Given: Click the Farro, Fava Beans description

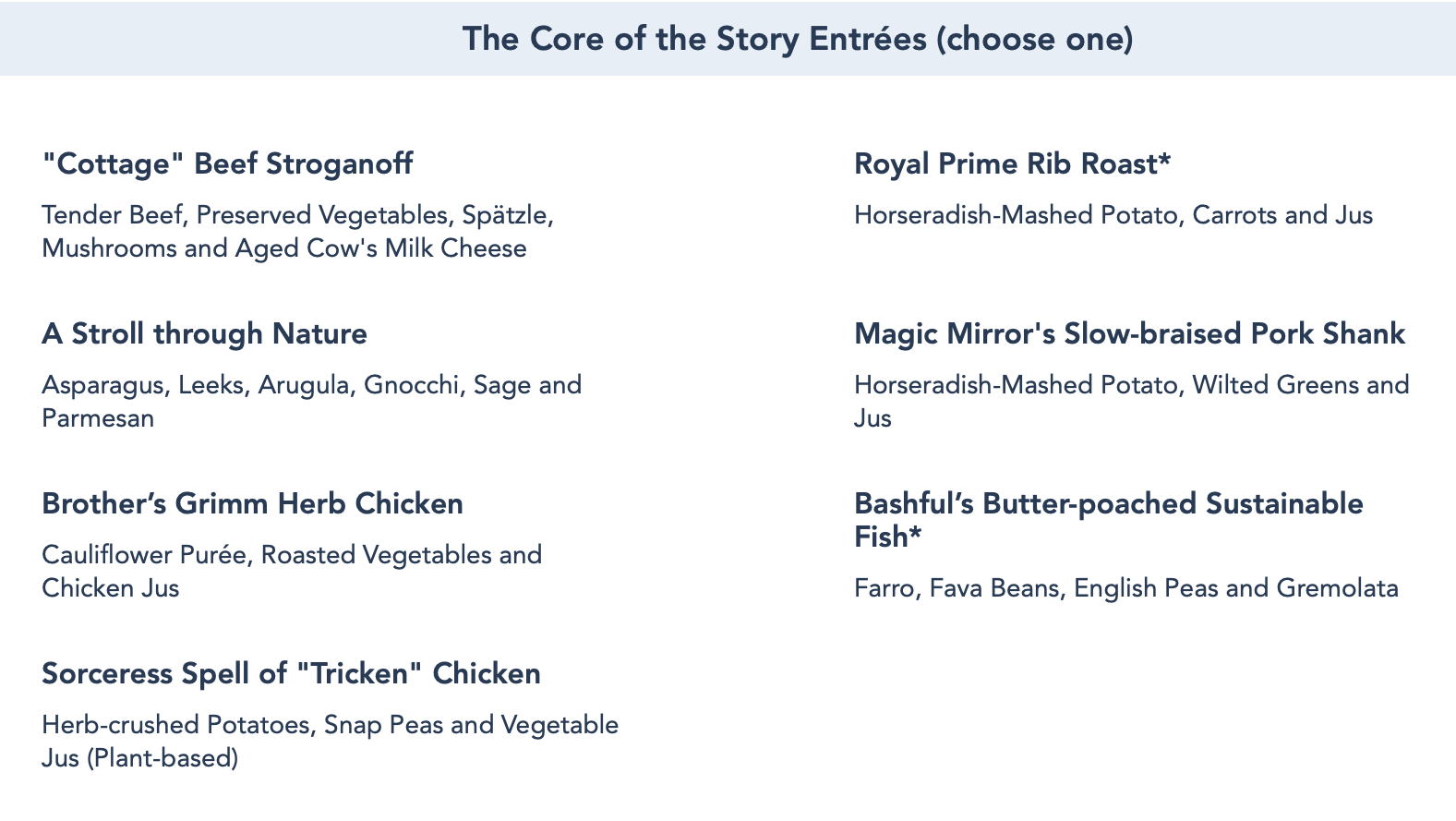Looking at the screenshot, I should pos(1125,588).
